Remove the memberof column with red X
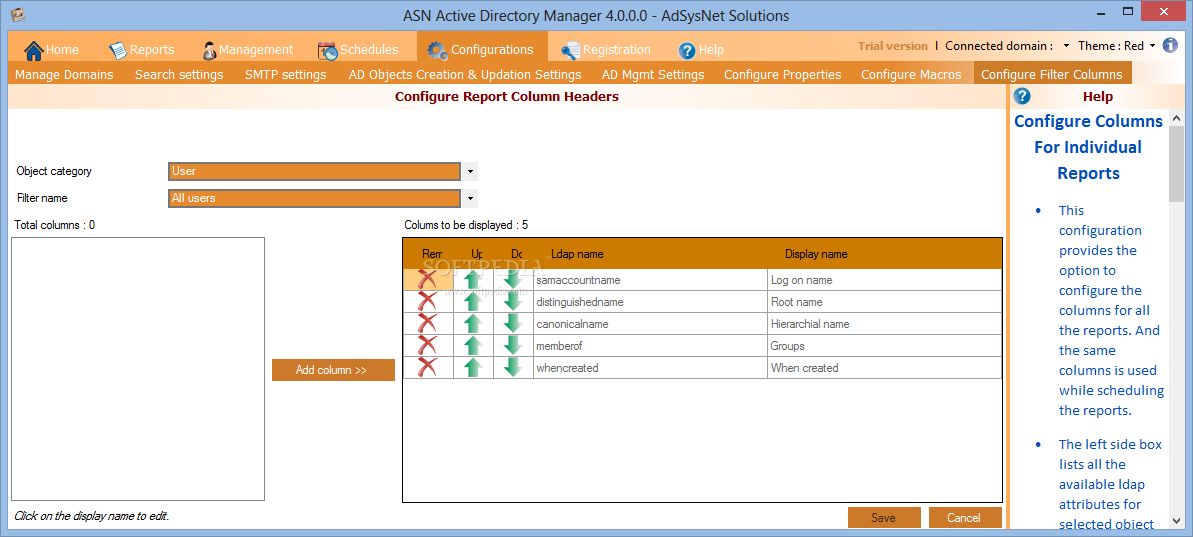1193x537 pixels. [x=428, y=346]
